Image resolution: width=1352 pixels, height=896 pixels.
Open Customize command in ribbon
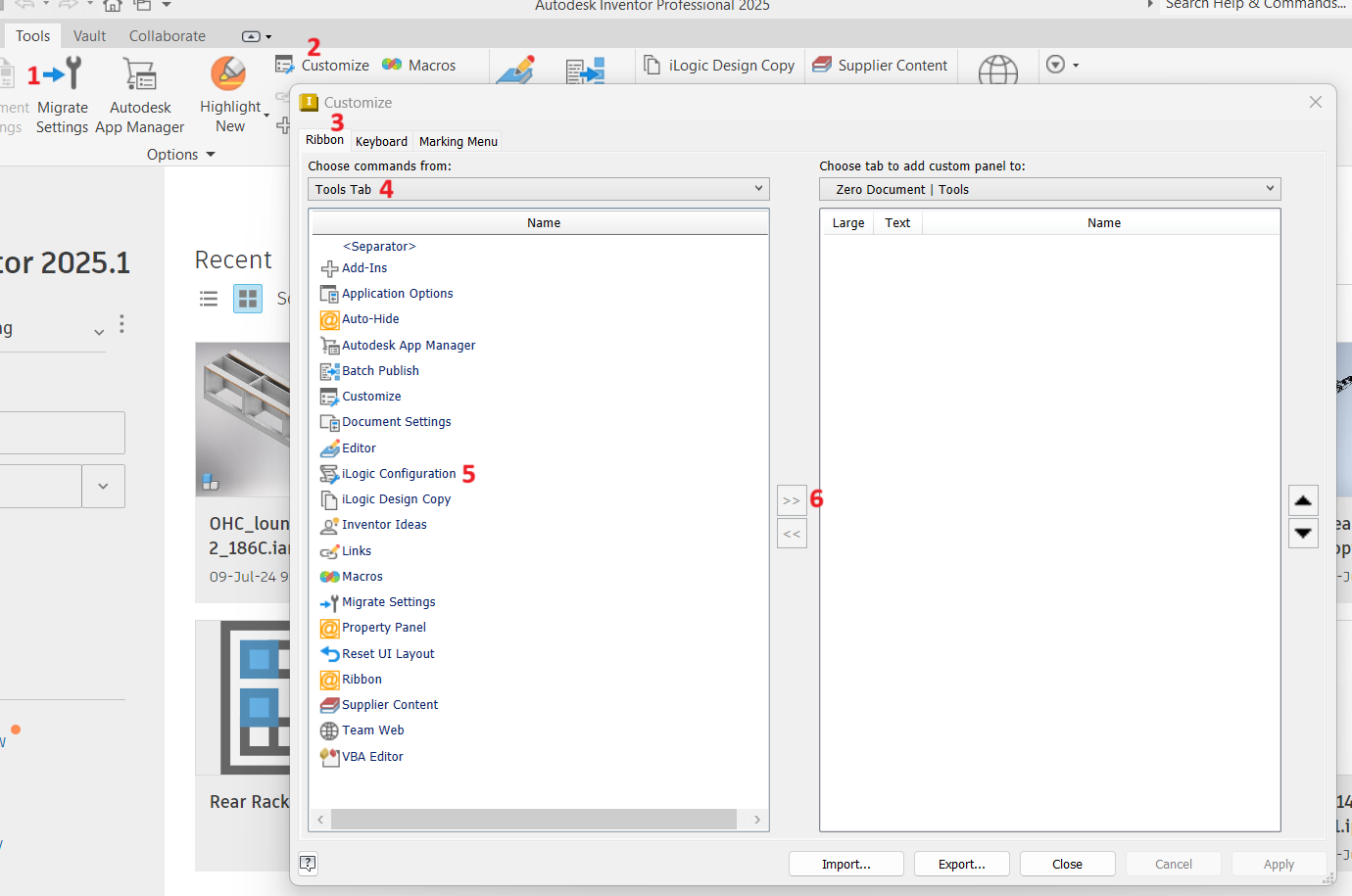(x=322, y=66)
